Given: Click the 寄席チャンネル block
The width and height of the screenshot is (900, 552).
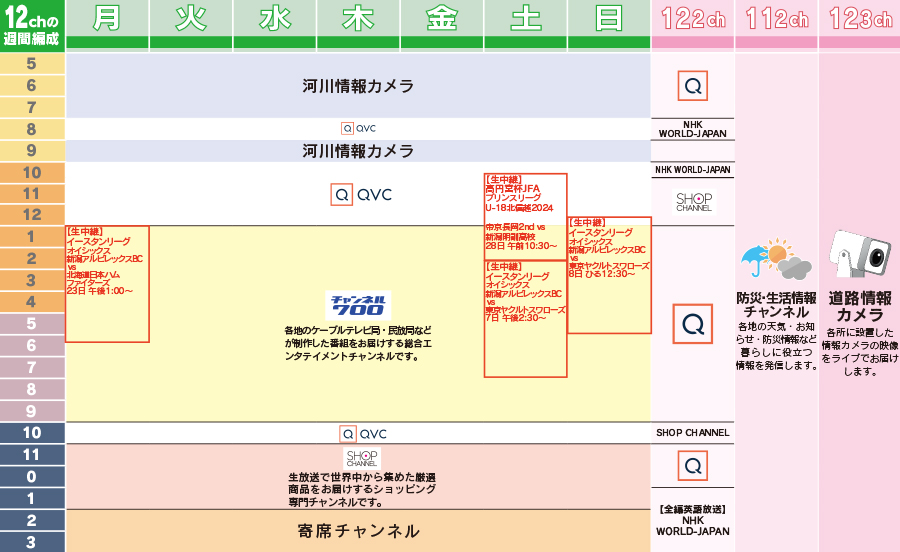Looking at the screenshot, I should 358,531.
